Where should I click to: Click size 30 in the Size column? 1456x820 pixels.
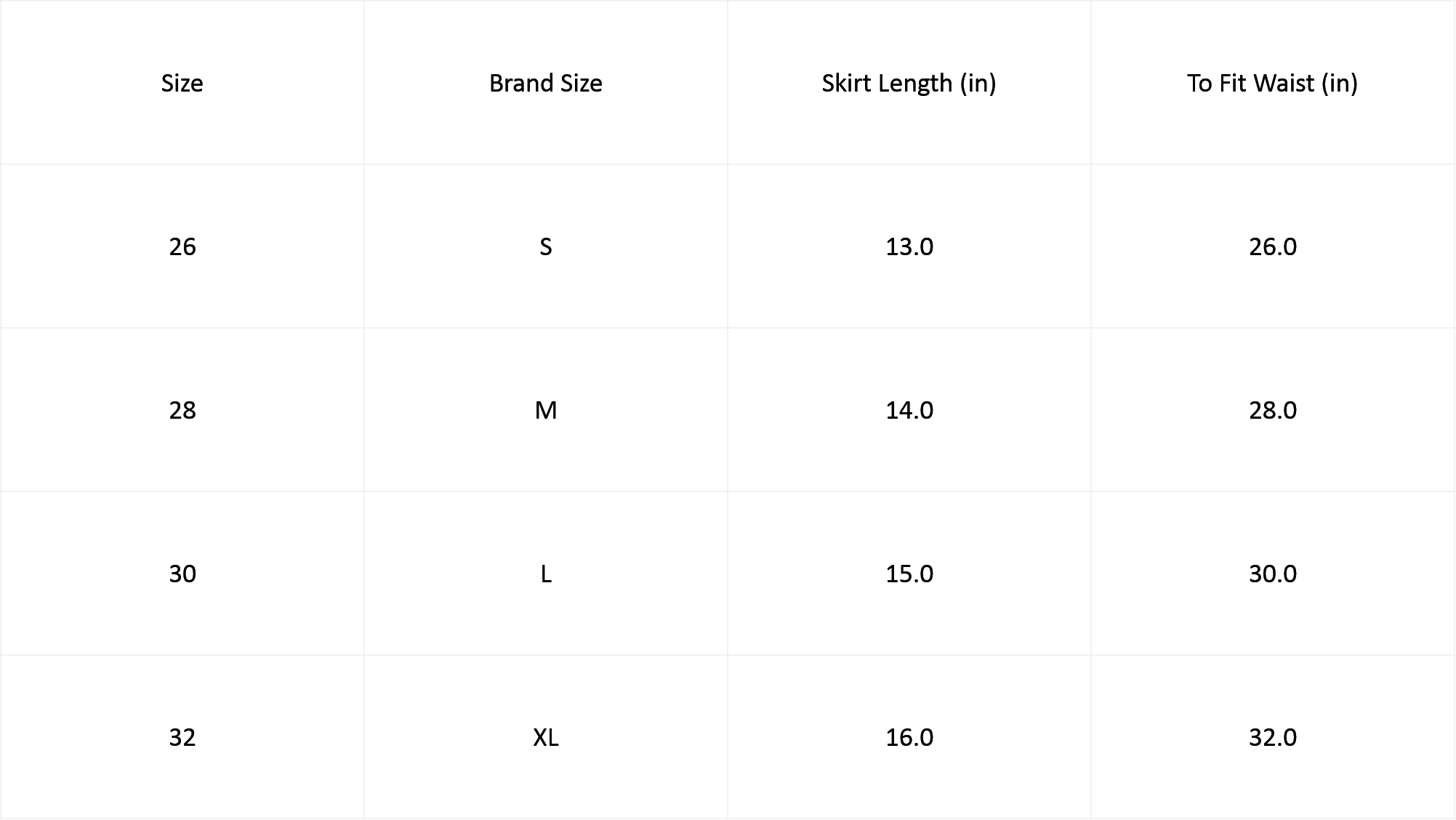click(182, 574)
